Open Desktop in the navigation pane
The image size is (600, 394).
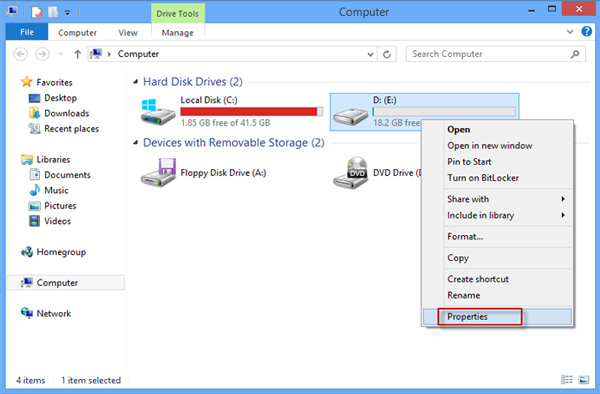pos(53,98)
